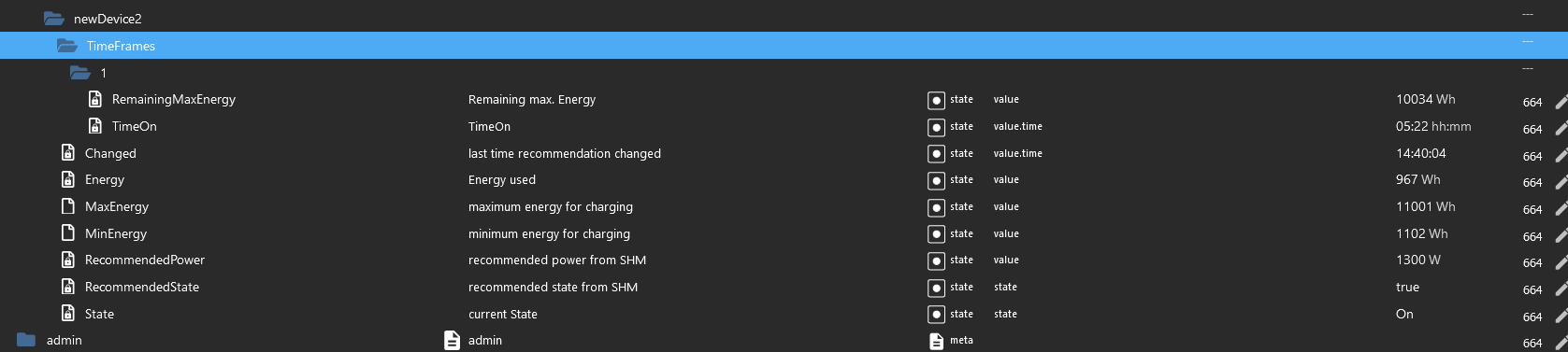Click the locked file icon beside RecommendedPower

tap(68, 260)
